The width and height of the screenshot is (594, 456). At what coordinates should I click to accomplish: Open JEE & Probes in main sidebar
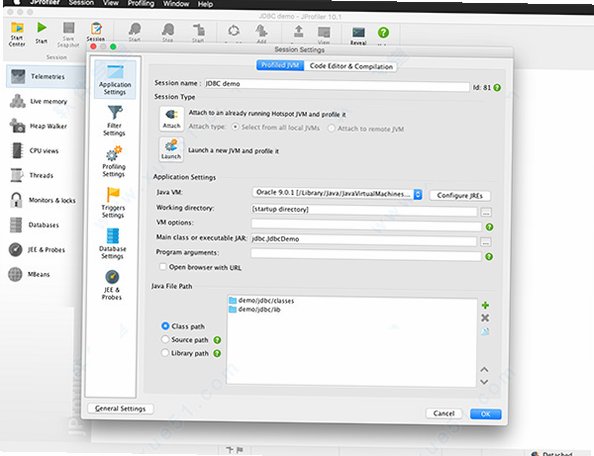[x=37, y=250]
